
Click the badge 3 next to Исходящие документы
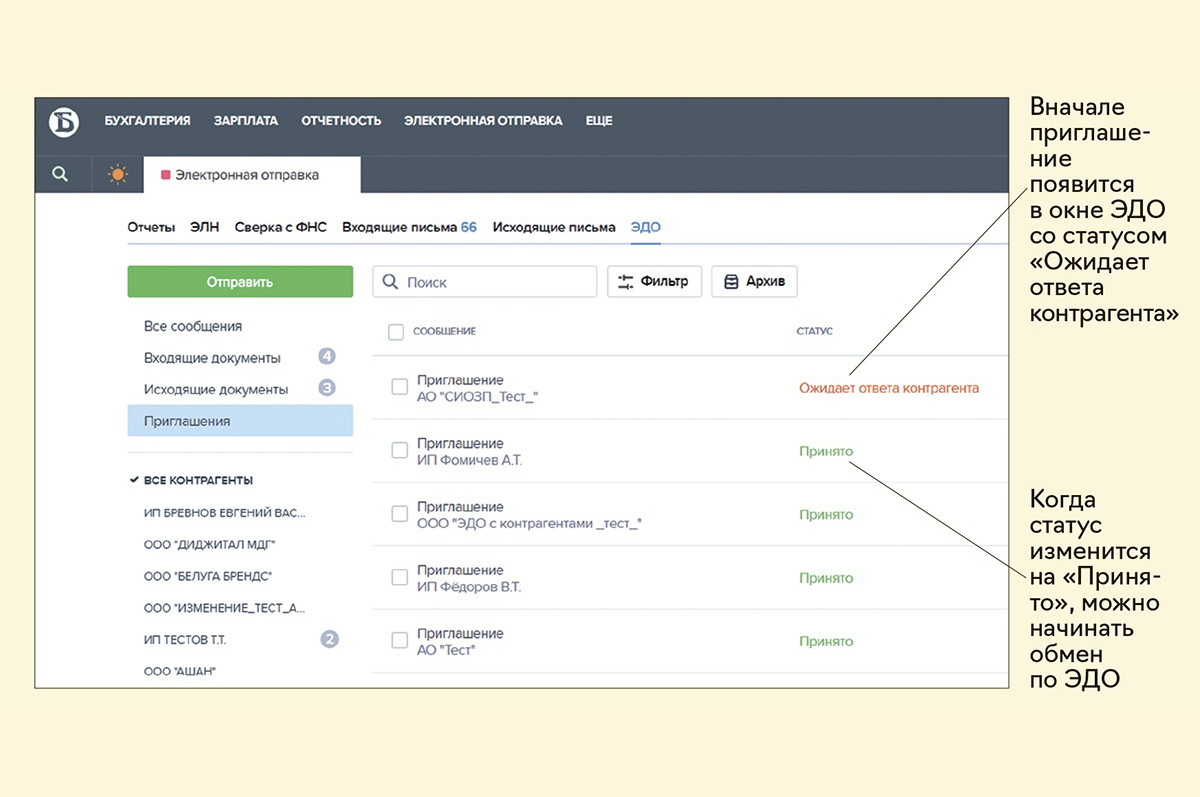click(326, 388)
